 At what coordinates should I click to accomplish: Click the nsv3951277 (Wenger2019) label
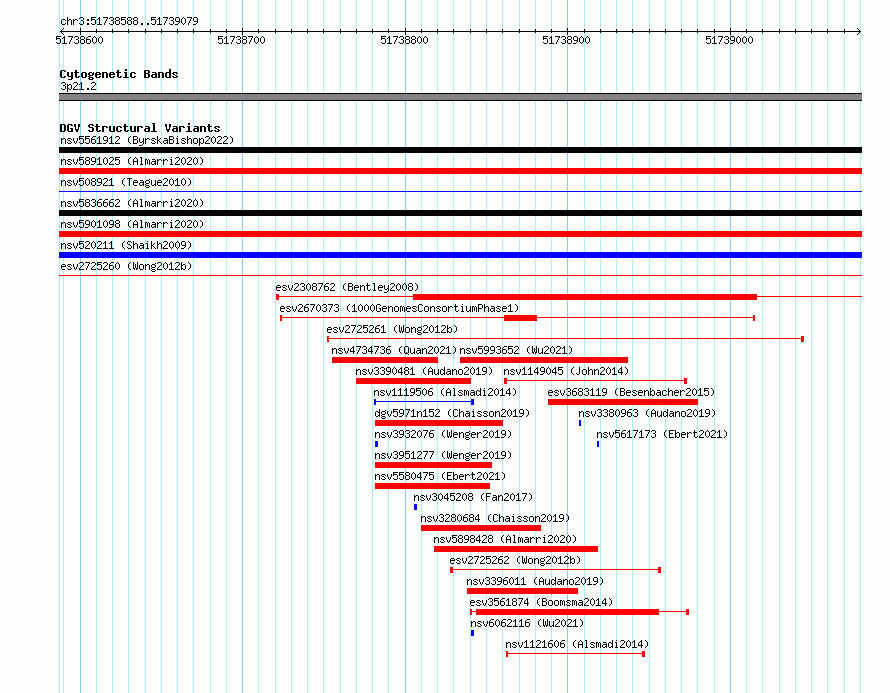(443, 455)
